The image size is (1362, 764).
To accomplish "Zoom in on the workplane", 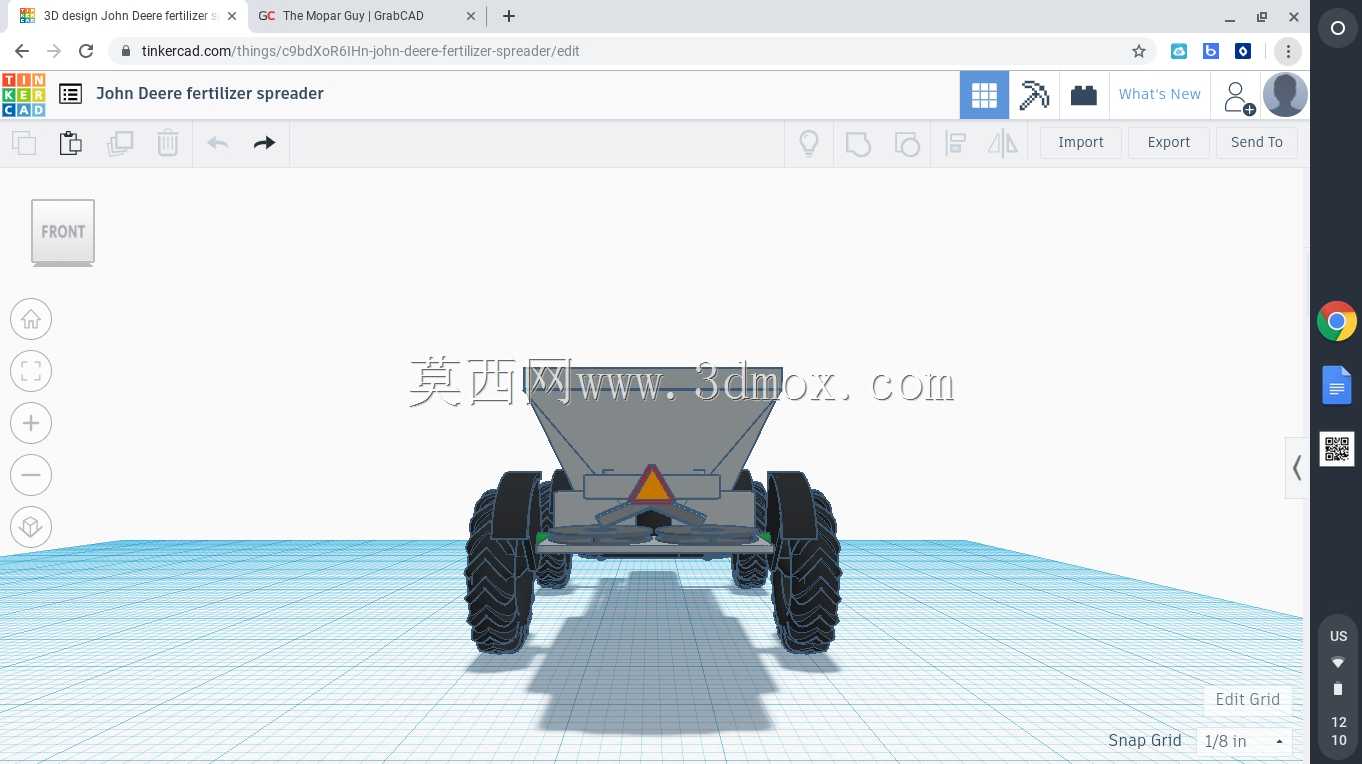I will 31,423.
